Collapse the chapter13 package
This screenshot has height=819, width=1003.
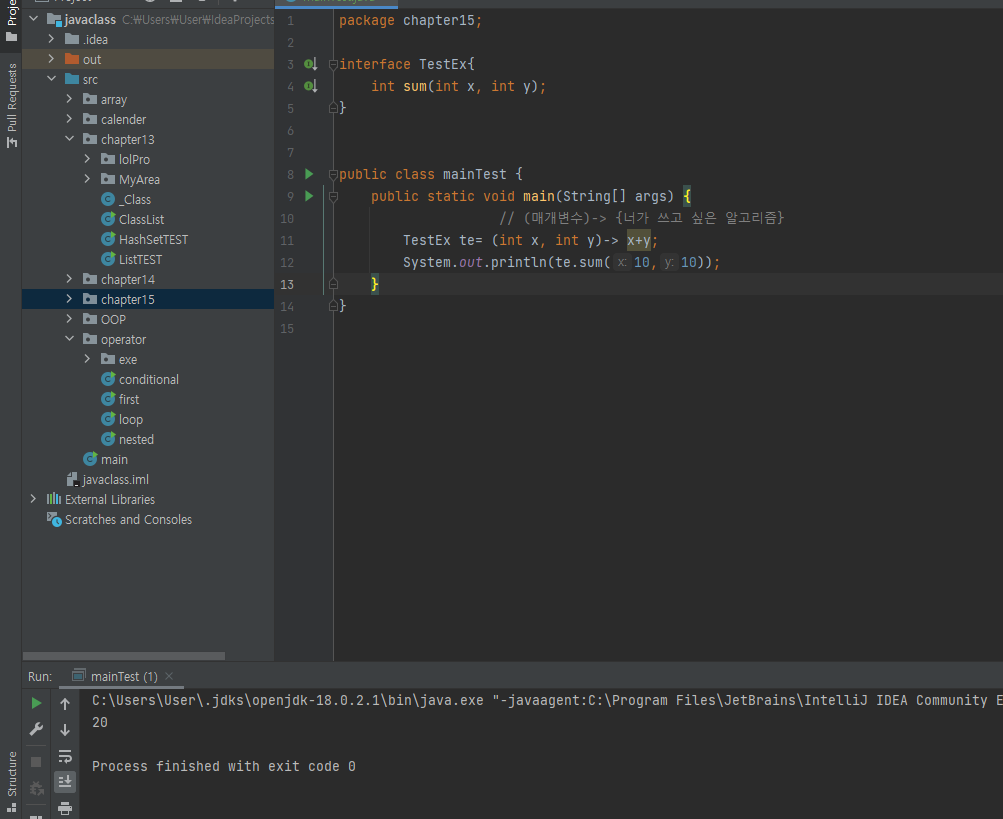[70, 139]
